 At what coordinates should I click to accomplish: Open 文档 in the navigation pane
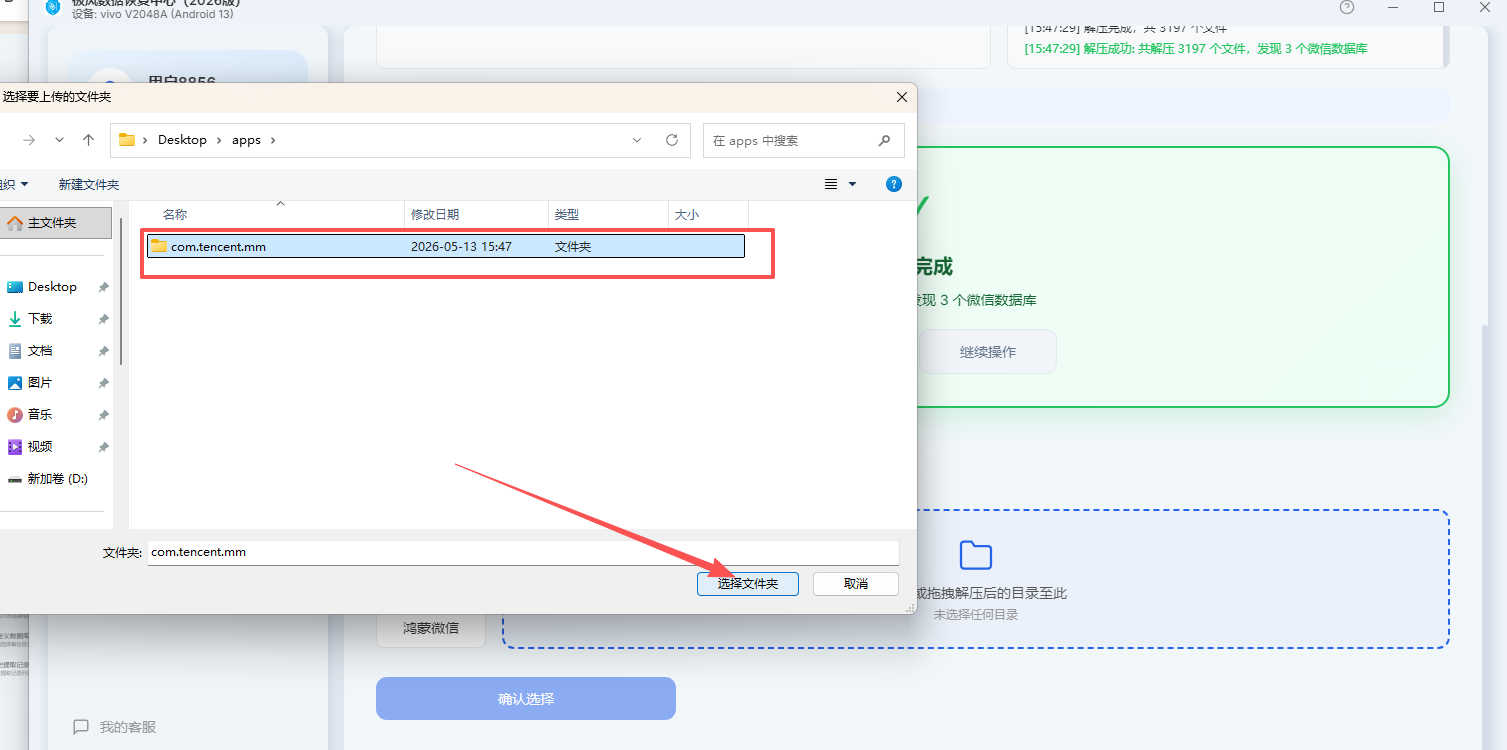click(x=40, y=351)
